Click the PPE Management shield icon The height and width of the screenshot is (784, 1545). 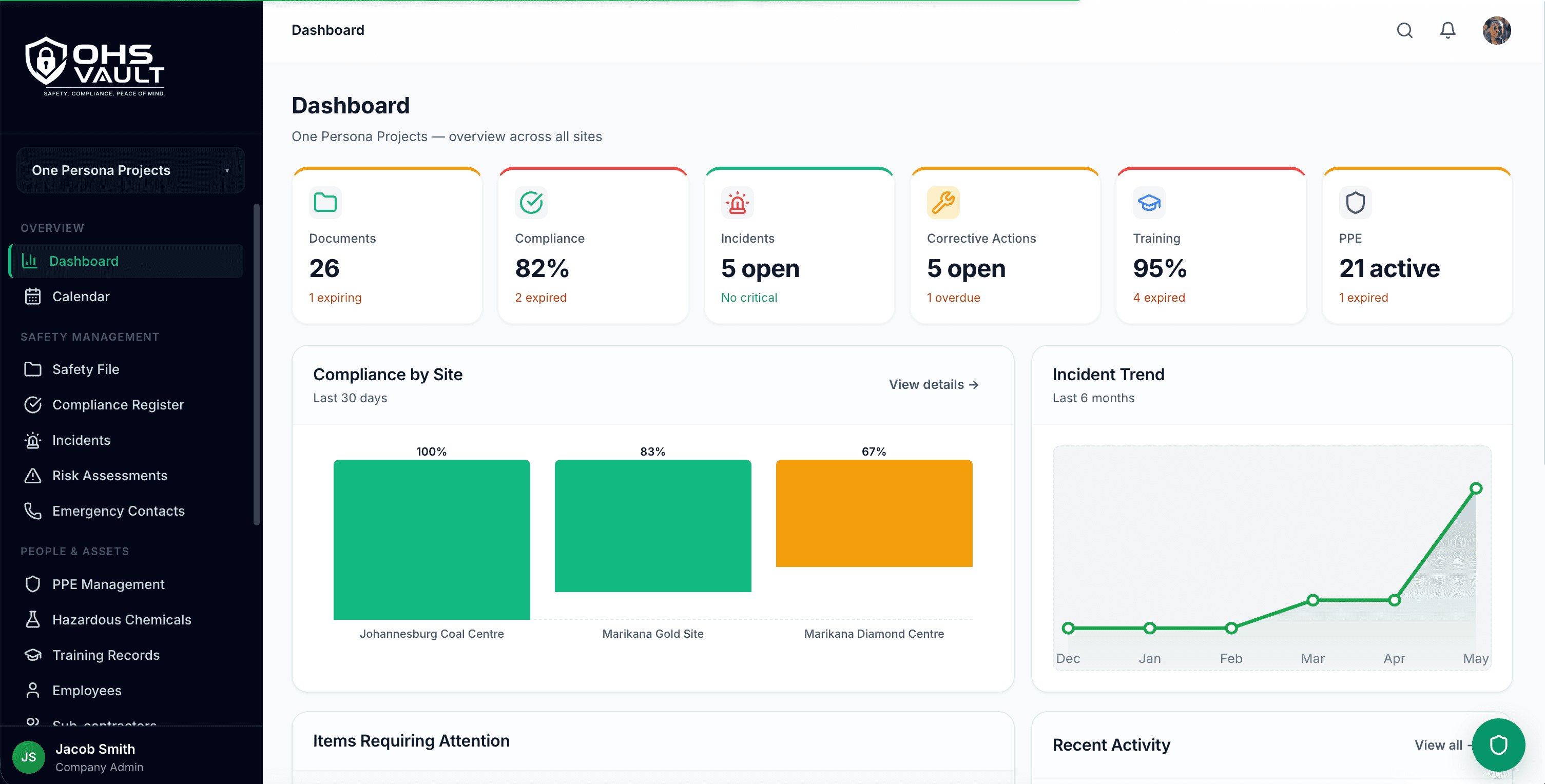[33, 584]
